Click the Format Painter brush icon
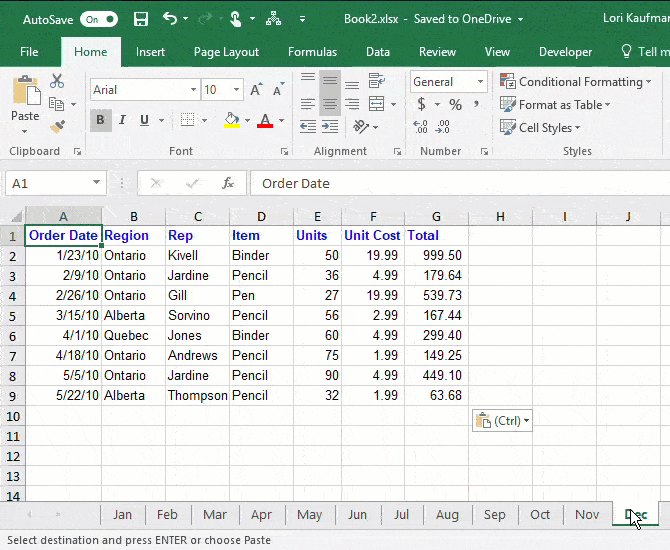The image size is (670, 550). pos(57,126)
